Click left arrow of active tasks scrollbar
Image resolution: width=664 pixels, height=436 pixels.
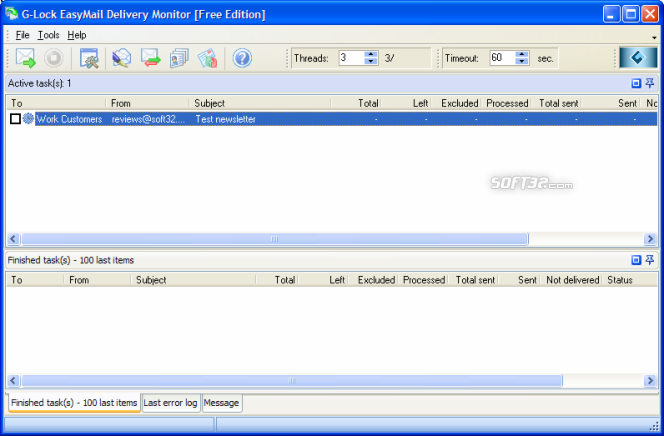13,239
